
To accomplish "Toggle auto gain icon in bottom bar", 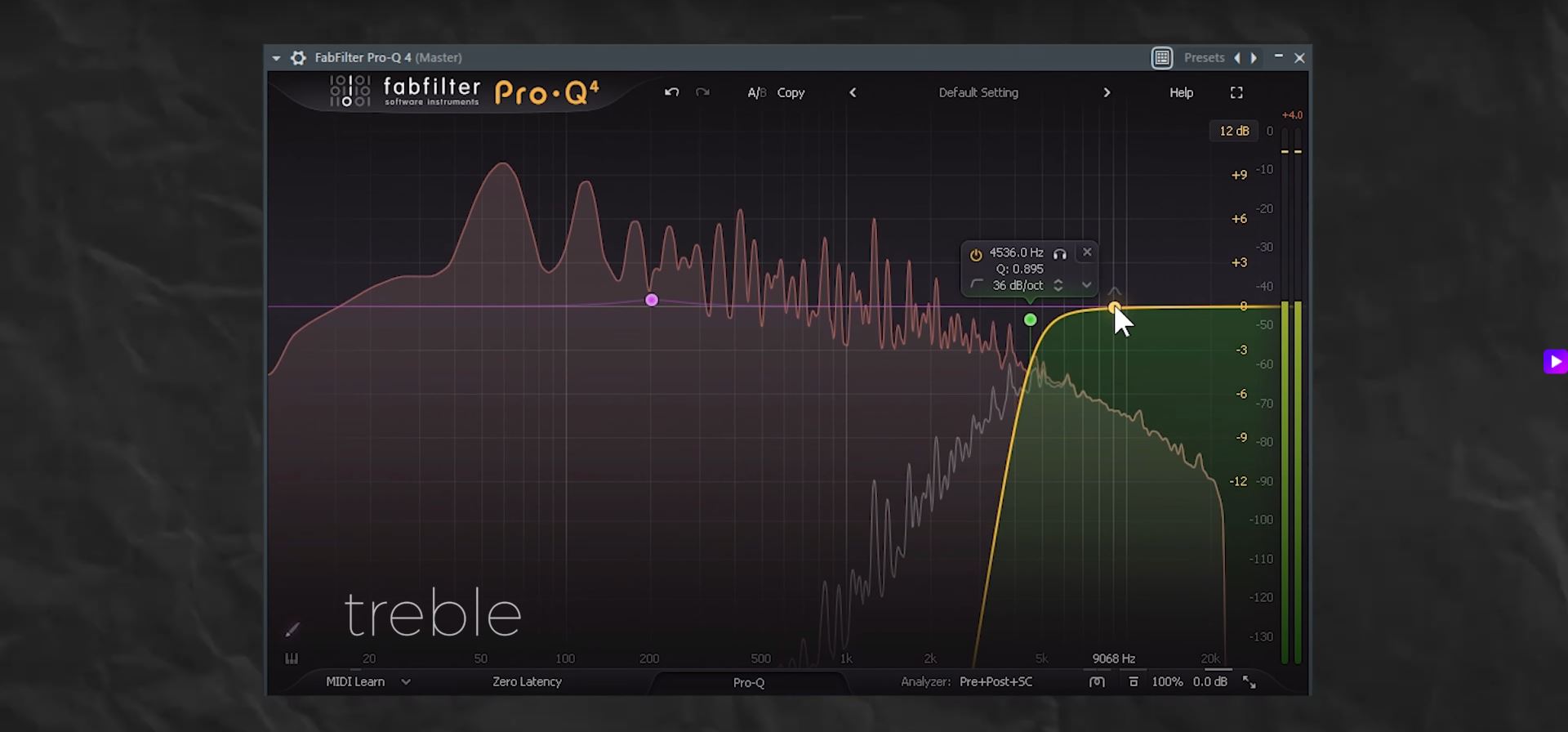I will pos(1133,681).
